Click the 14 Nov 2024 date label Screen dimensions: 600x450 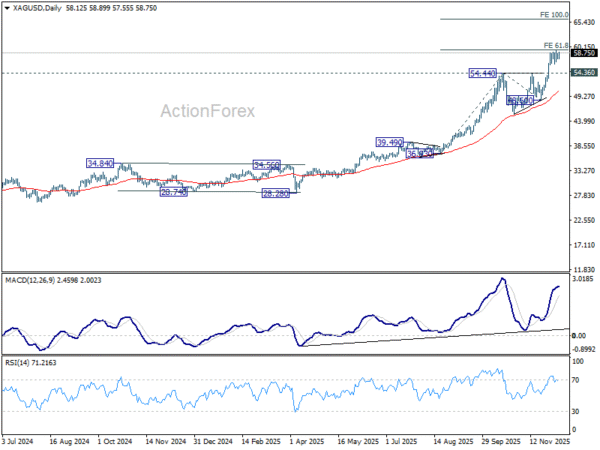(166, 441)
